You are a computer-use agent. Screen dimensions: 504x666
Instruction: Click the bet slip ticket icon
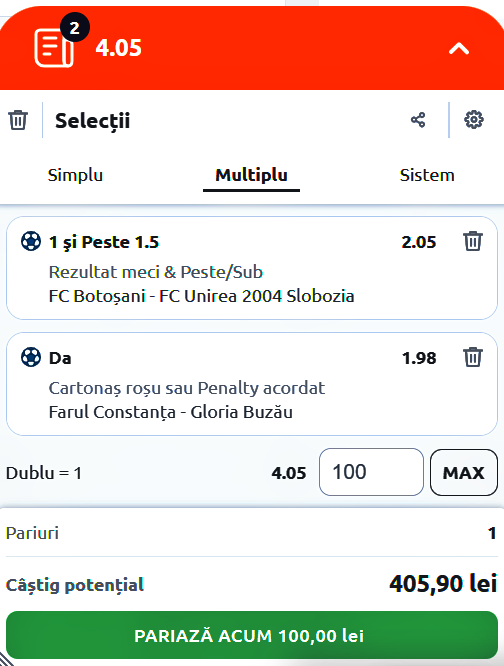pyautogui.click(x=54, y=48)
